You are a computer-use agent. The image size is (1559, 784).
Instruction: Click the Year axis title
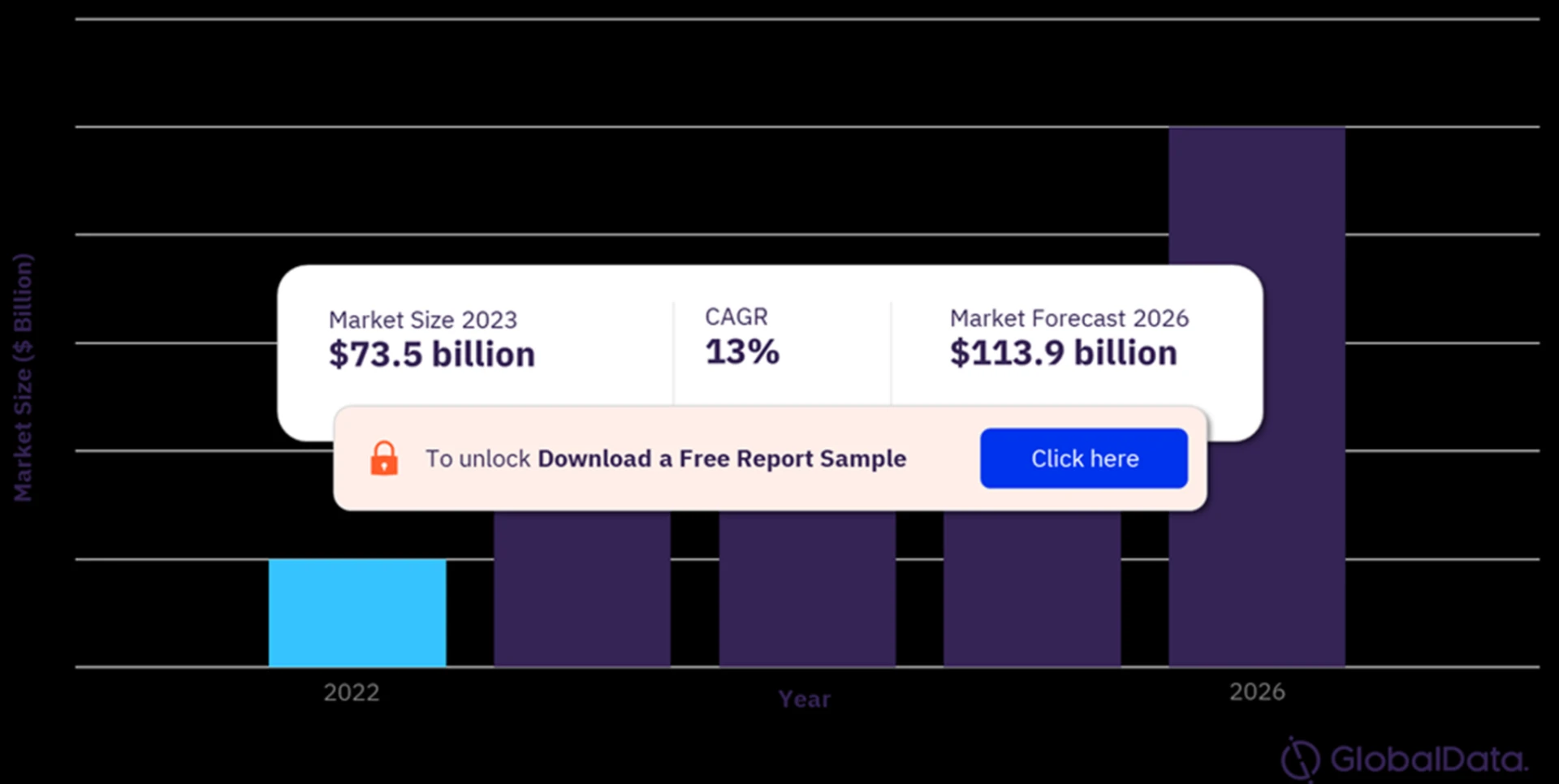[804, 699]
